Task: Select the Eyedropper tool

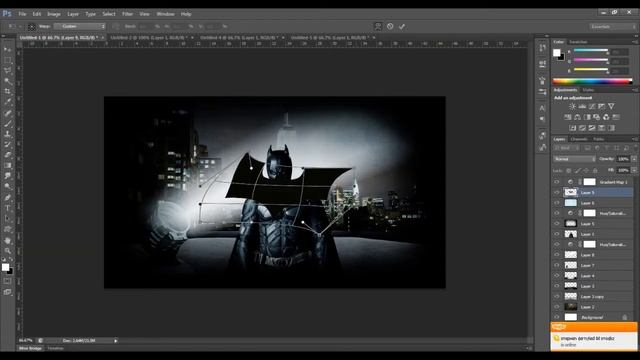Action: pos(8,102)
